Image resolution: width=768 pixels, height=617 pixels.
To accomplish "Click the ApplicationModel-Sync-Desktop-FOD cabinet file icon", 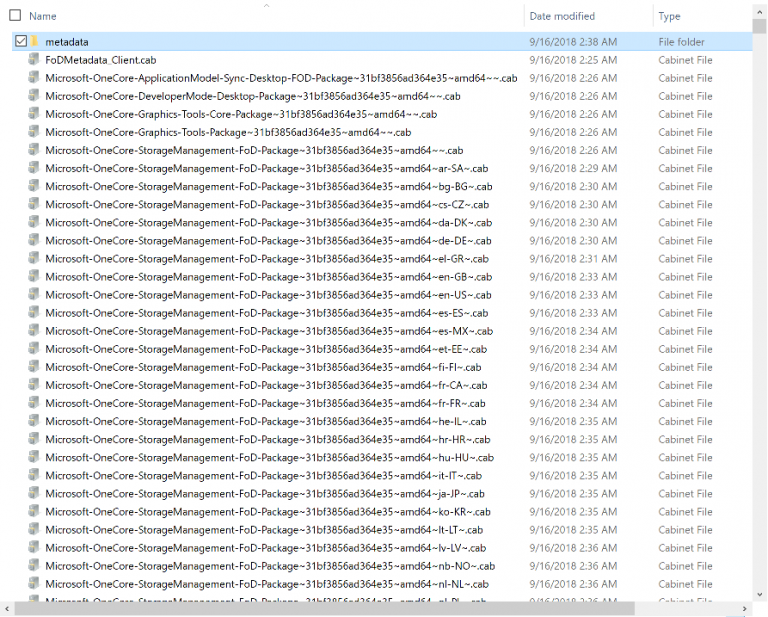I will (34, 78).
